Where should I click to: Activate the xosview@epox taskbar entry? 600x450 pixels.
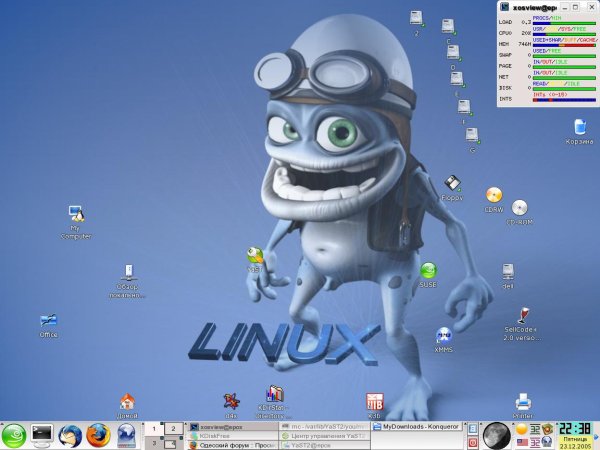click(233, 427)
